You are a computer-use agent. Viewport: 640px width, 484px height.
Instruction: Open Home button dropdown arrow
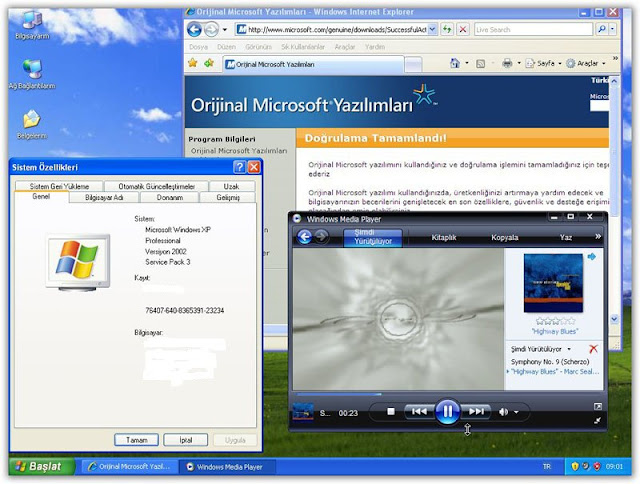point(467,63)
